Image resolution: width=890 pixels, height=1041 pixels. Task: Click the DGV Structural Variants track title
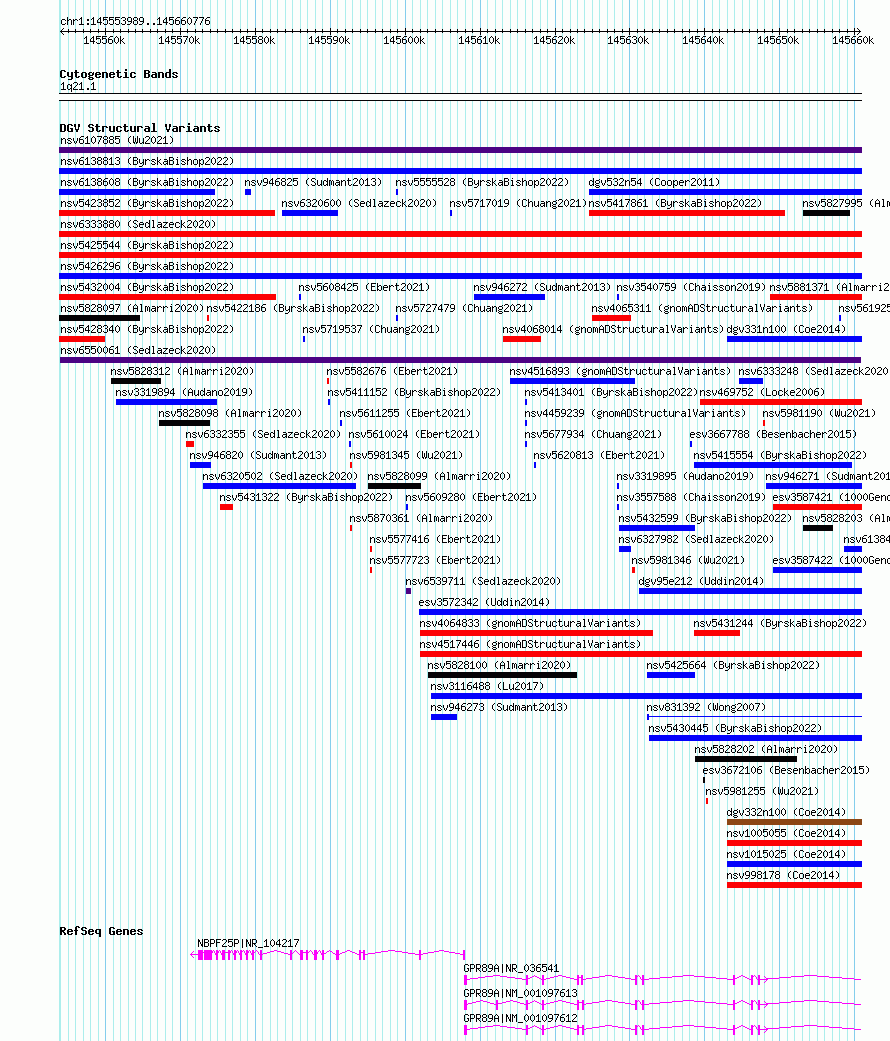(x=140, y=128)
